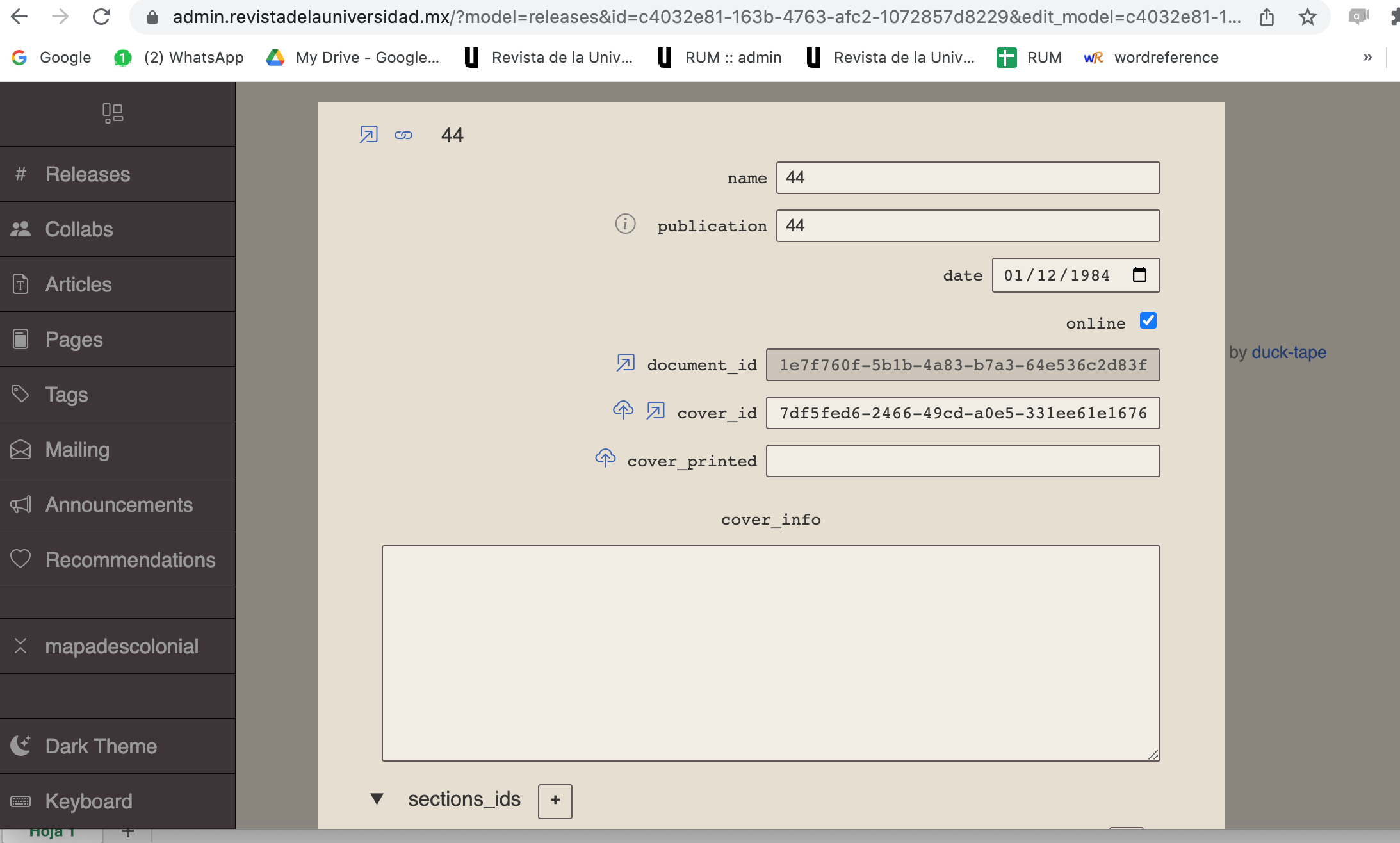Open the duck-tape link

pos(1289,352)
